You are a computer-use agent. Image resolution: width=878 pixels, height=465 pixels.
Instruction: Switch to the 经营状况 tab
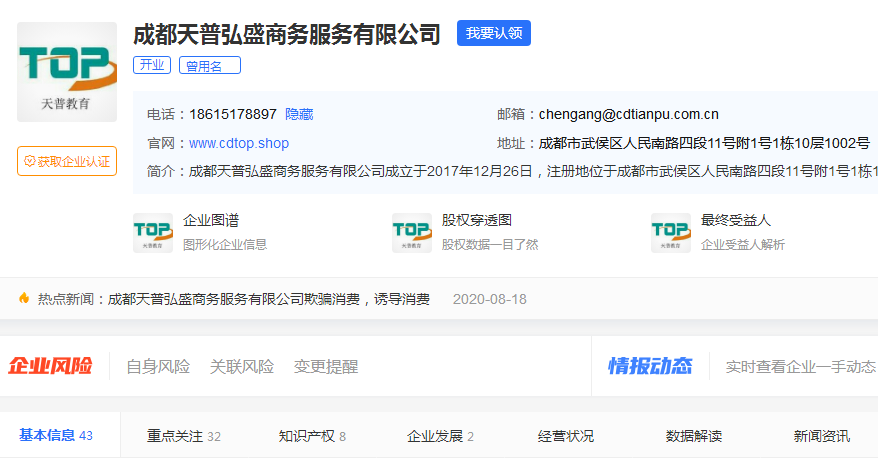point(566,436)
